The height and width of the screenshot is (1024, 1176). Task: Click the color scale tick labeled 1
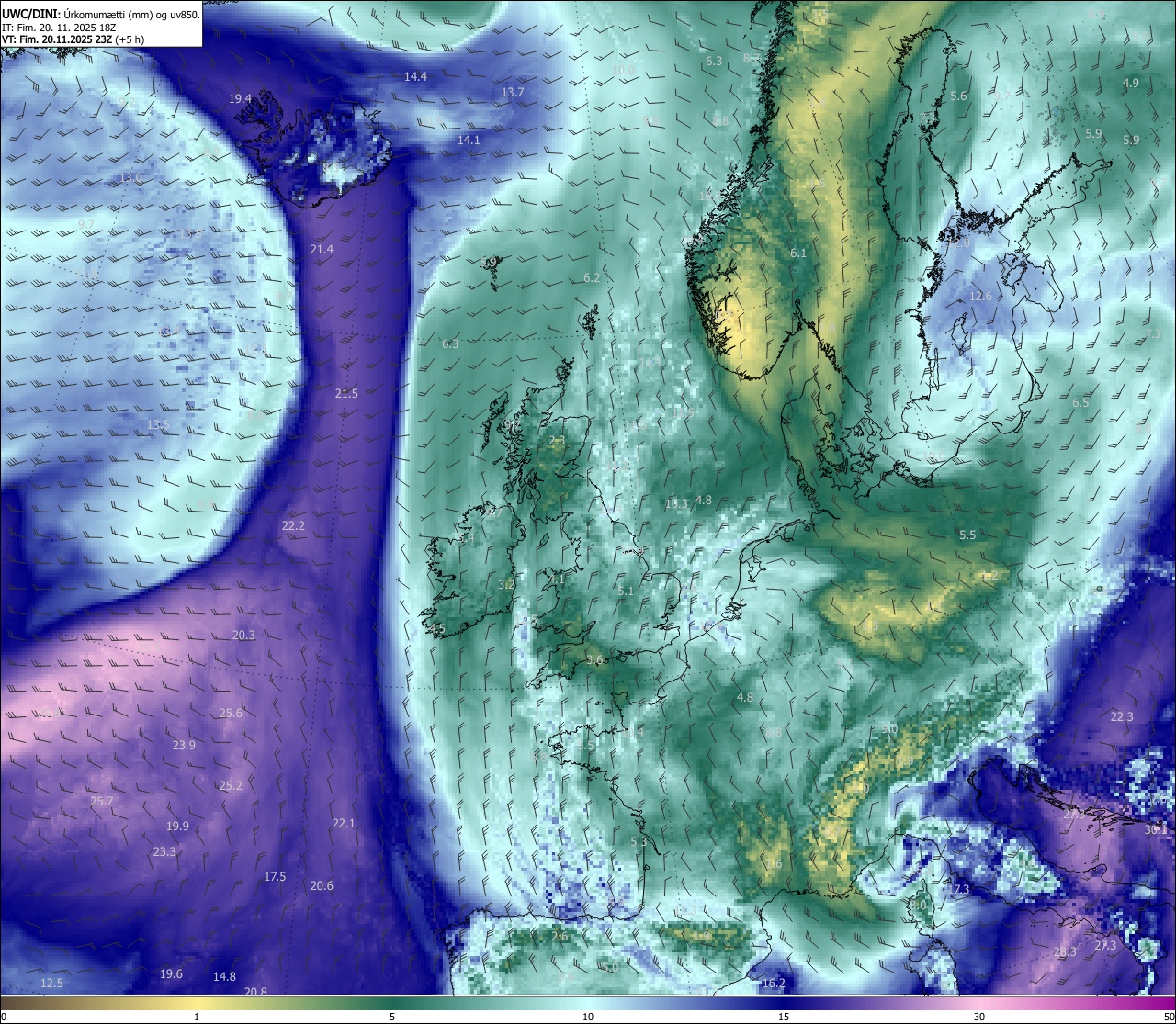[197, 1017]
